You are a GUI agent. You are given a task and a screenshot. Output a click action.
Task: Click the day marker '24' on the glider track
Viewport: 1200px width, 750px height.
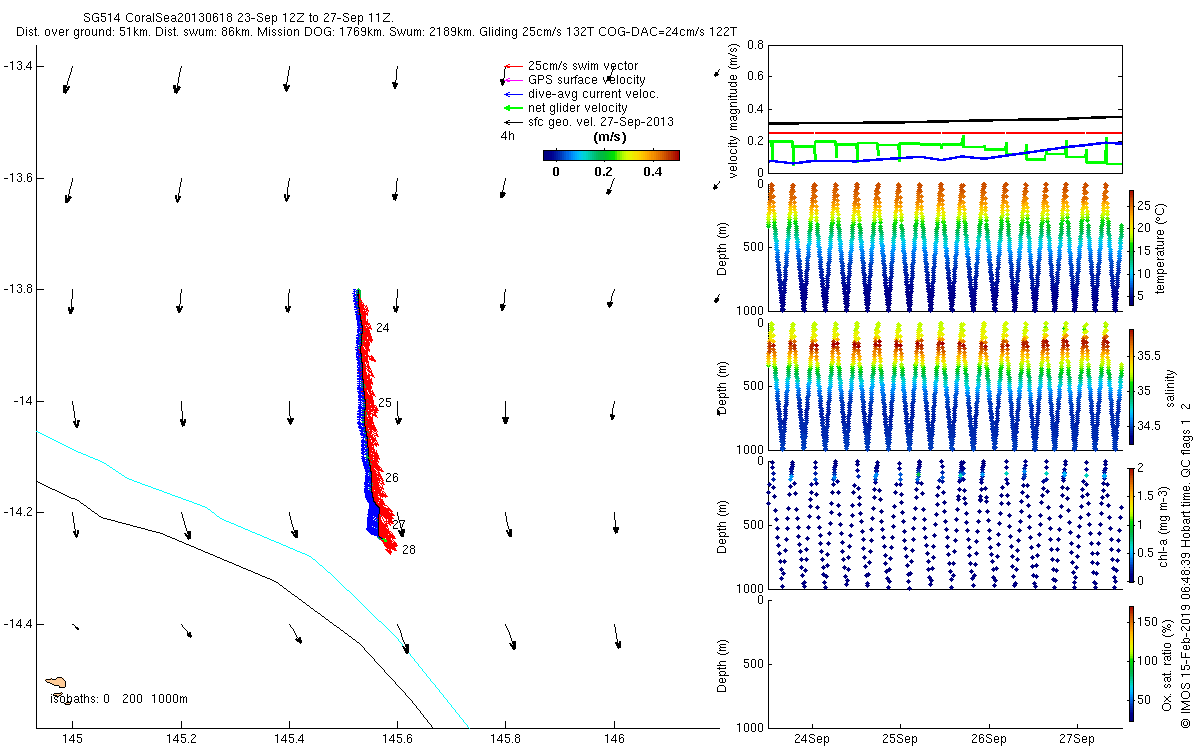click(x=383, y=328)
